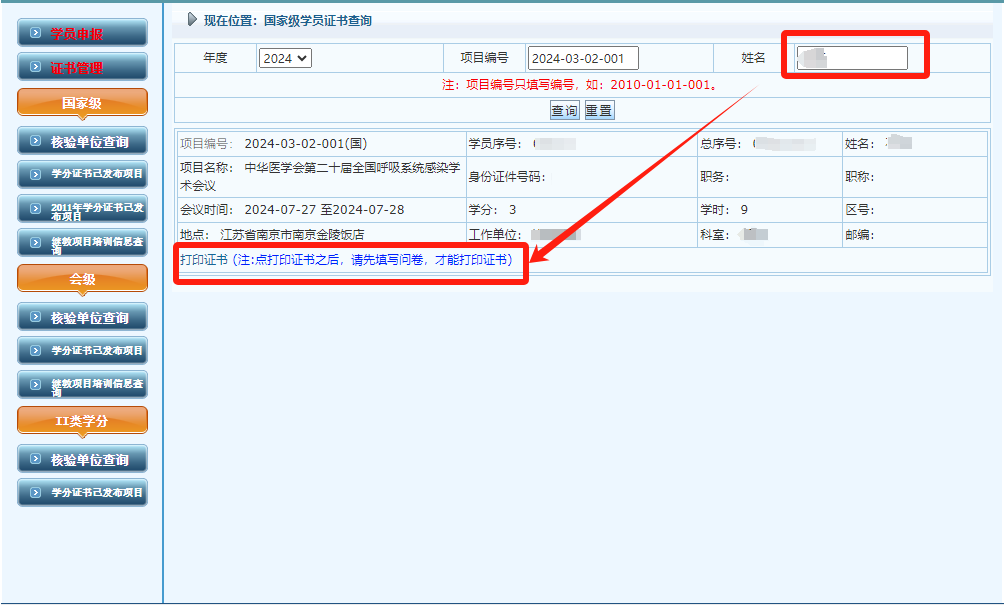Open 核验单位查询 under 会级
This screenshot has height=605, width=1004.
point(82,316)
